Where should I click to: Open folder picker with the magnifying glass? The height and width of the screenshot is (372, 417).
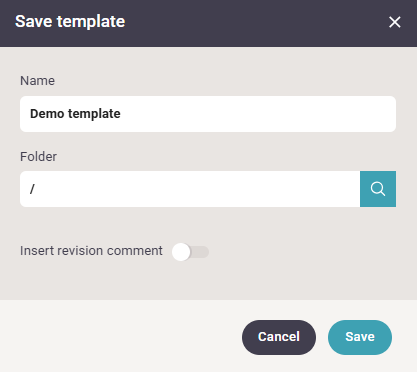tap(378, 189)
